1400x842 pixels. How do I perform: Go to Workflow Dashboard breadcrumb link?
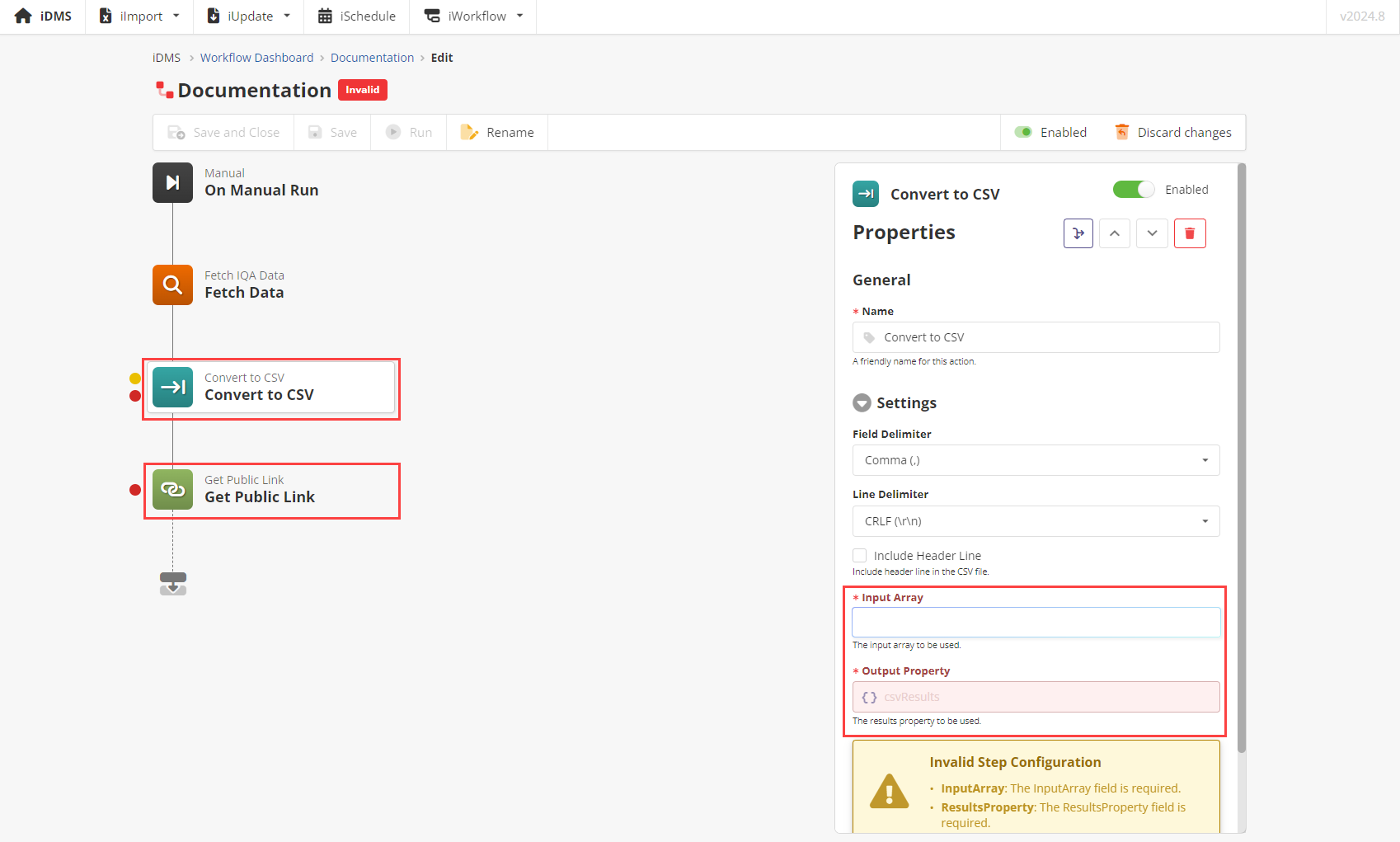(x=256, y=58)
